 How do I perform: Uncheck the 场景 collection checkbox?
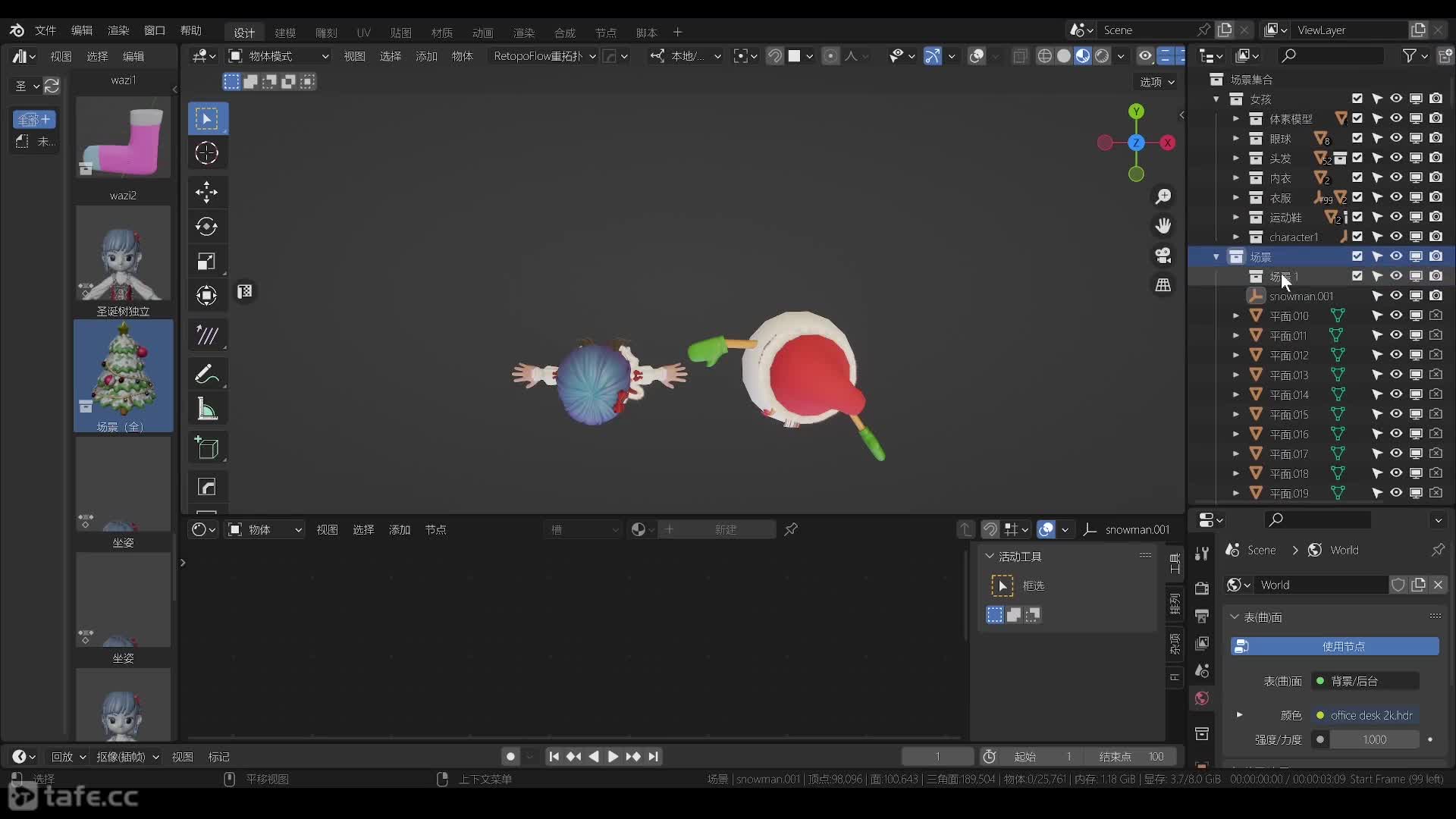[x=1357, y=256]
